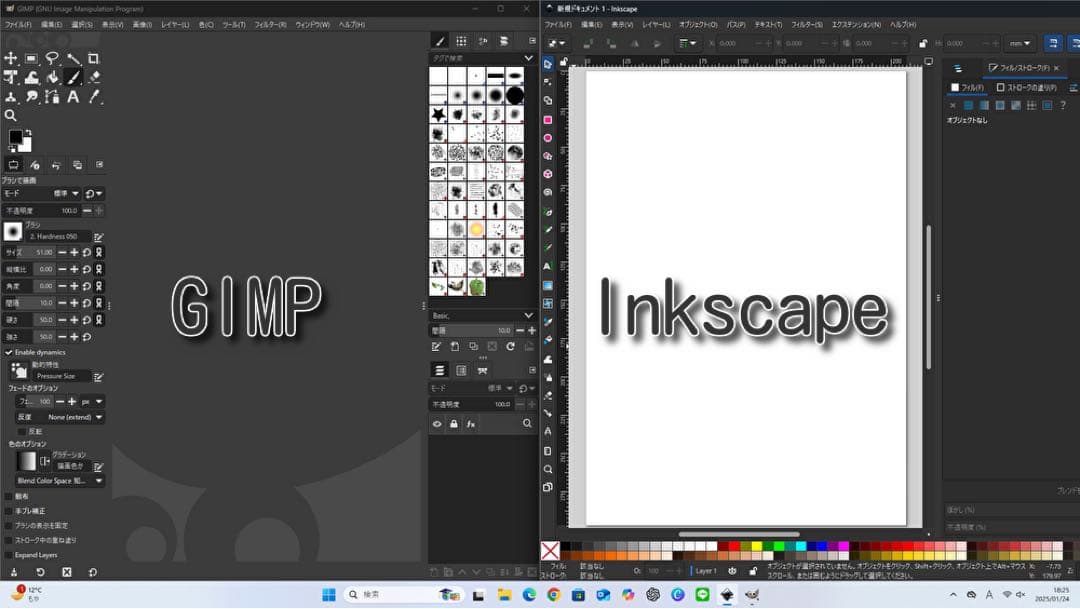
Task: Select the GIMP Text tool
Action: [73, 97]
